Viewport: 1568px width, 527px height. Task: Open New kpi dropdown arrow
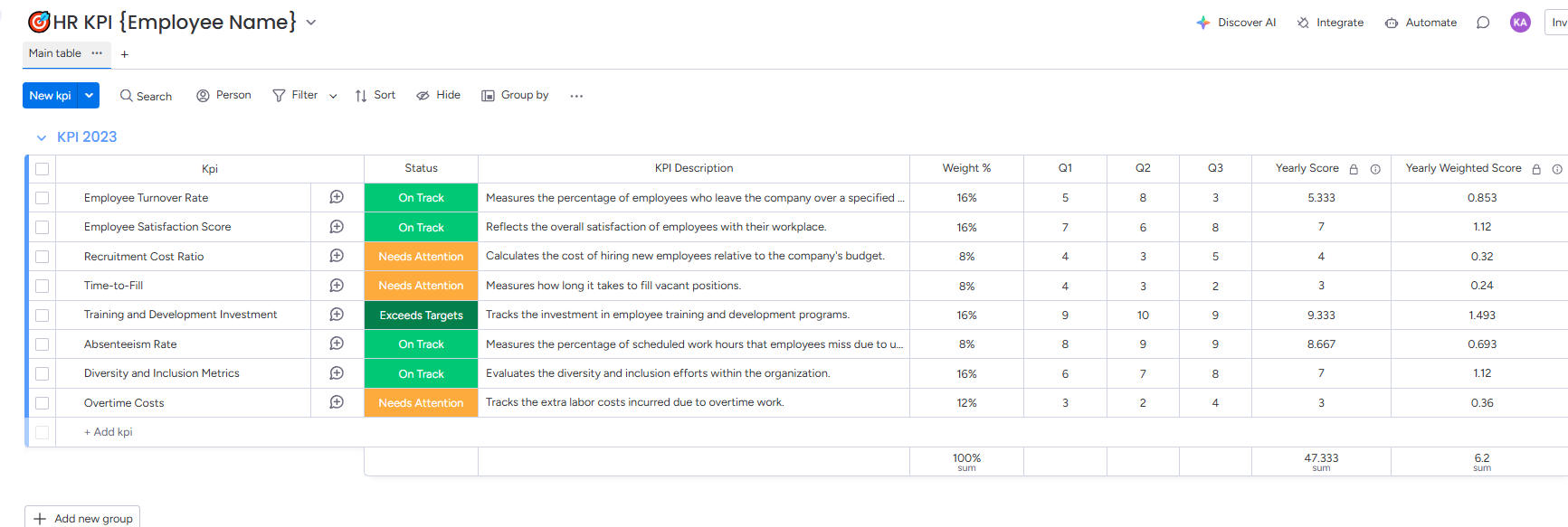coord(89,95)
